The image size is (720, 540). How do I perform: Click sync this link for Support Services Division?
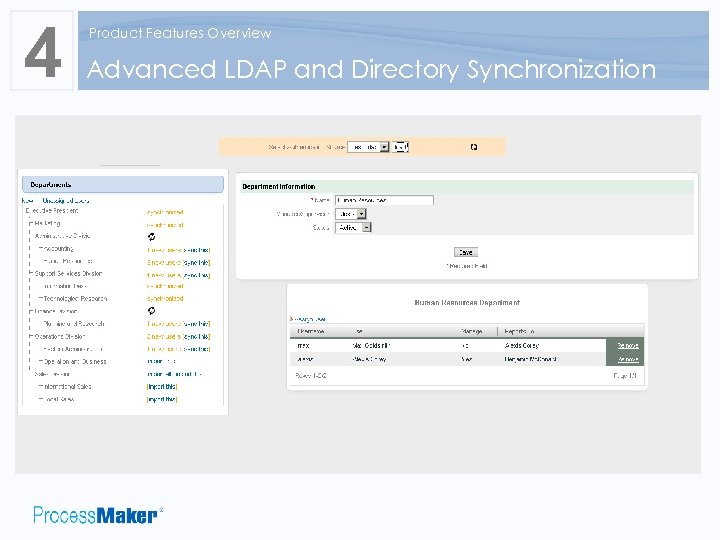tap(196, 276)
